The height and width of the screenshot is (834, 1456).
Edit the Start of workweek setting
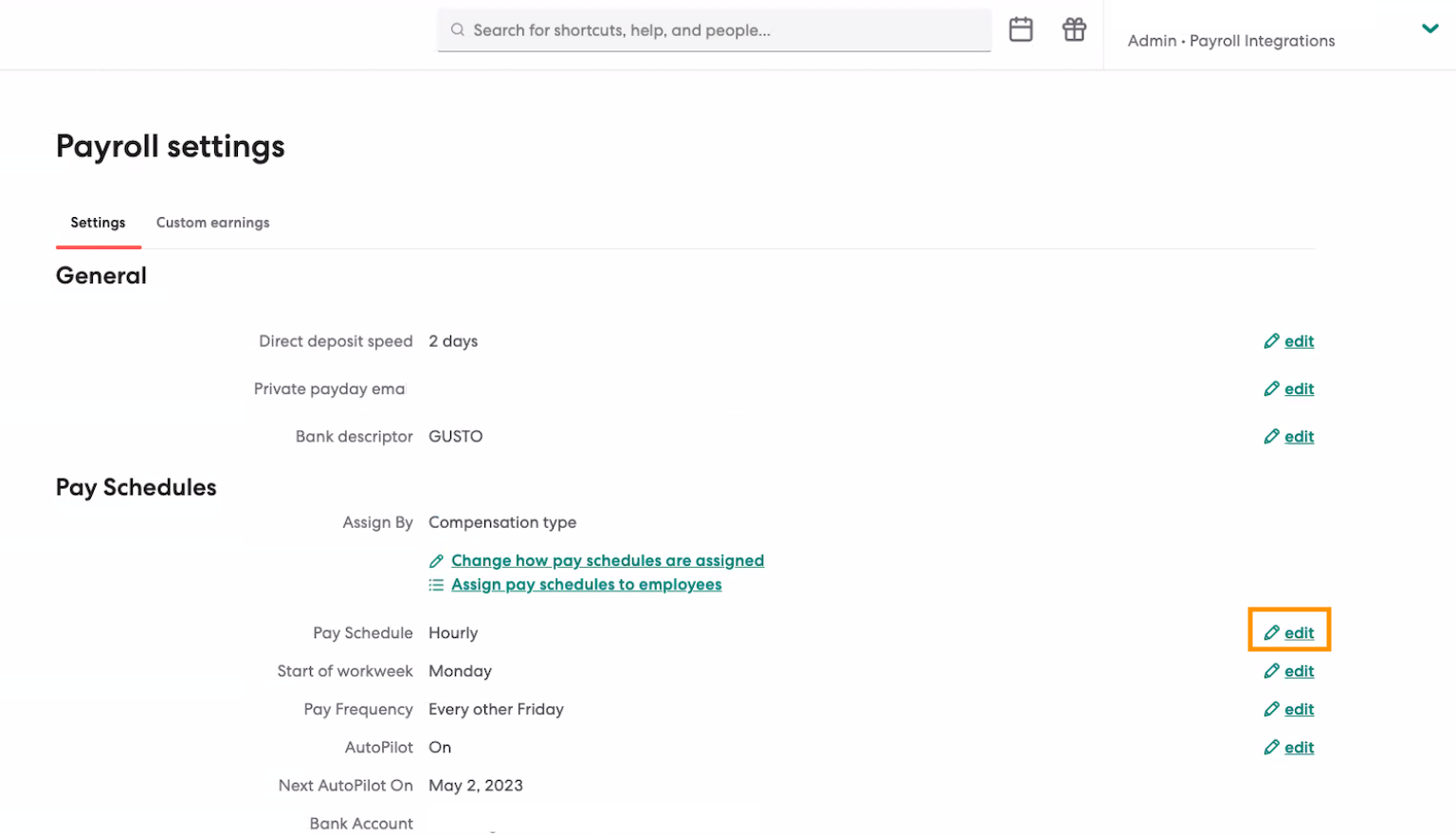(x=1298, y=672)
